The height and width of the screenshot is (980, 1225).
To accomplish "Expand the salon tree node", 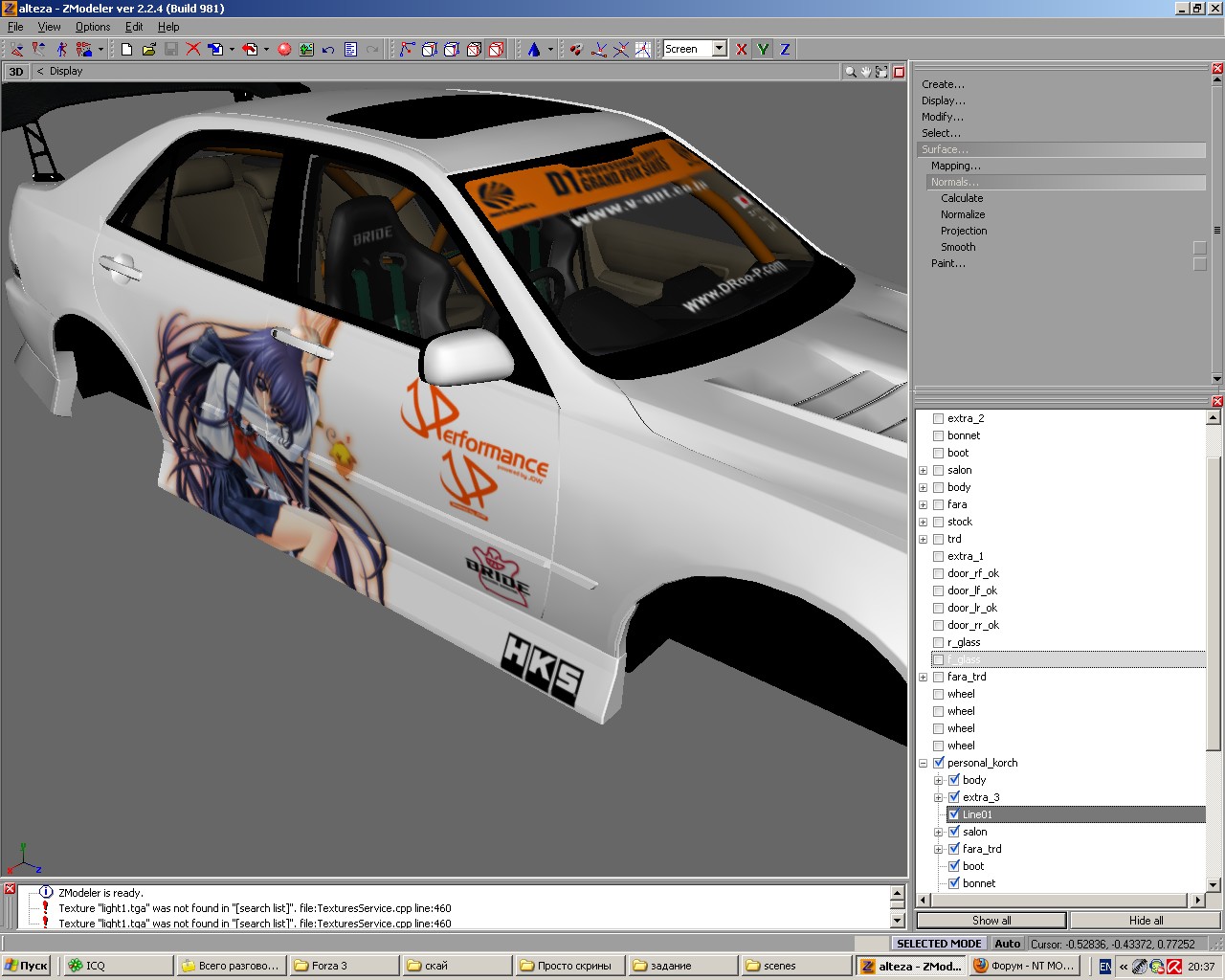I will (923, 470).
